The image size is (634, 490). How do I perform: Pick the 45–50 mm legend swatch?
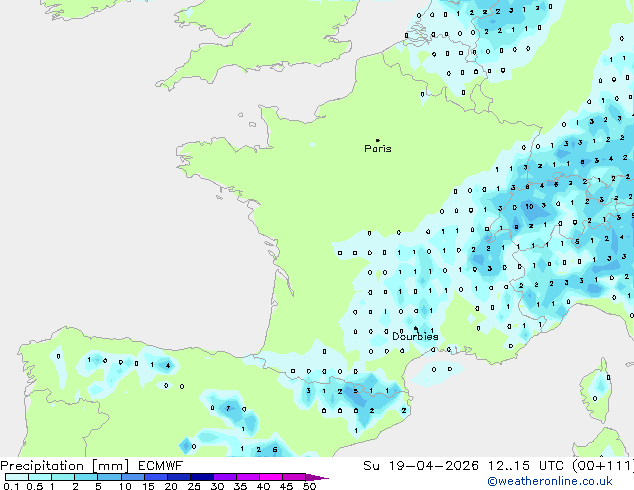[294, 477]
